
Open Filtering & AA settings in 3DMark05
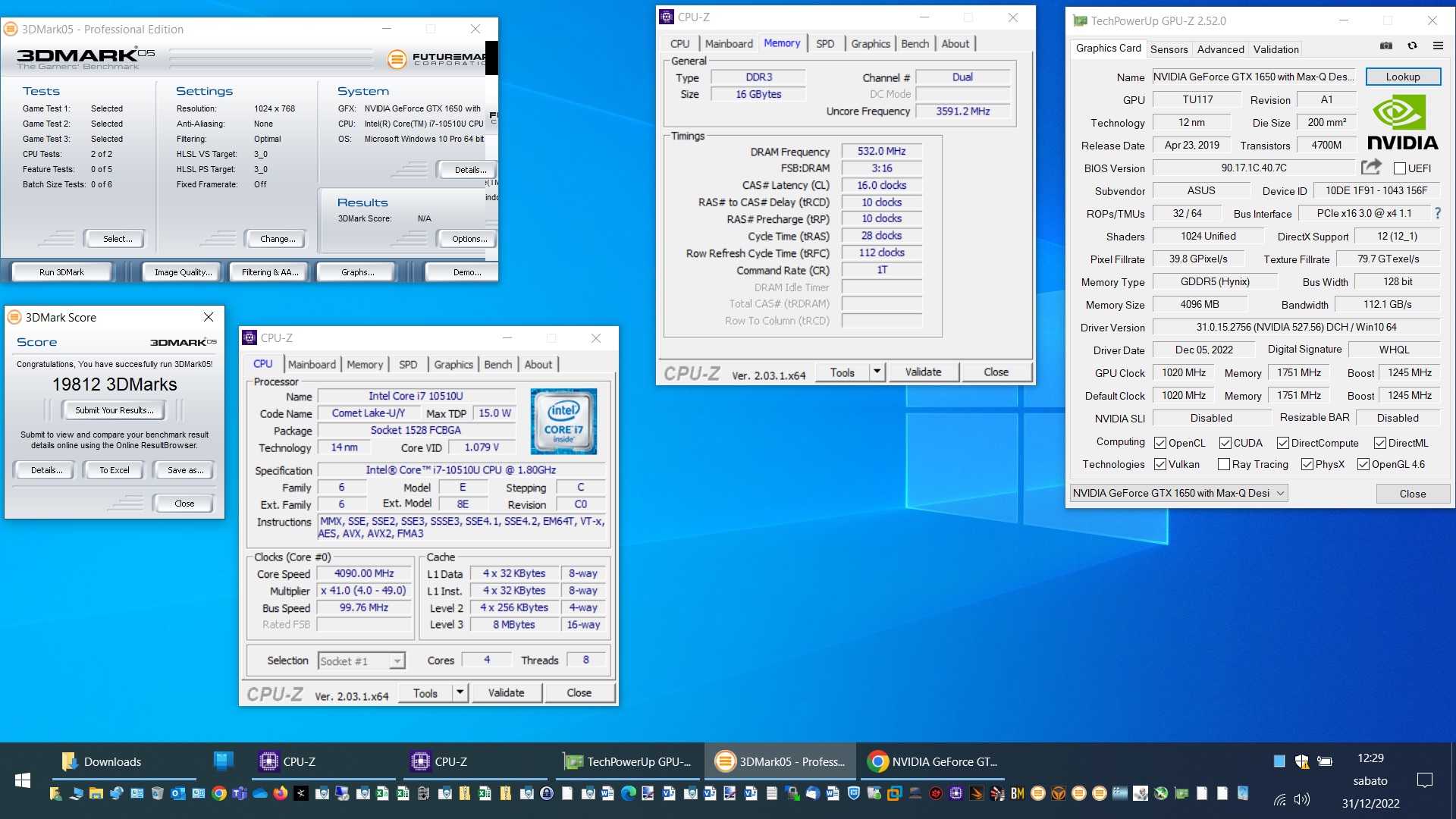click(270, 272)
